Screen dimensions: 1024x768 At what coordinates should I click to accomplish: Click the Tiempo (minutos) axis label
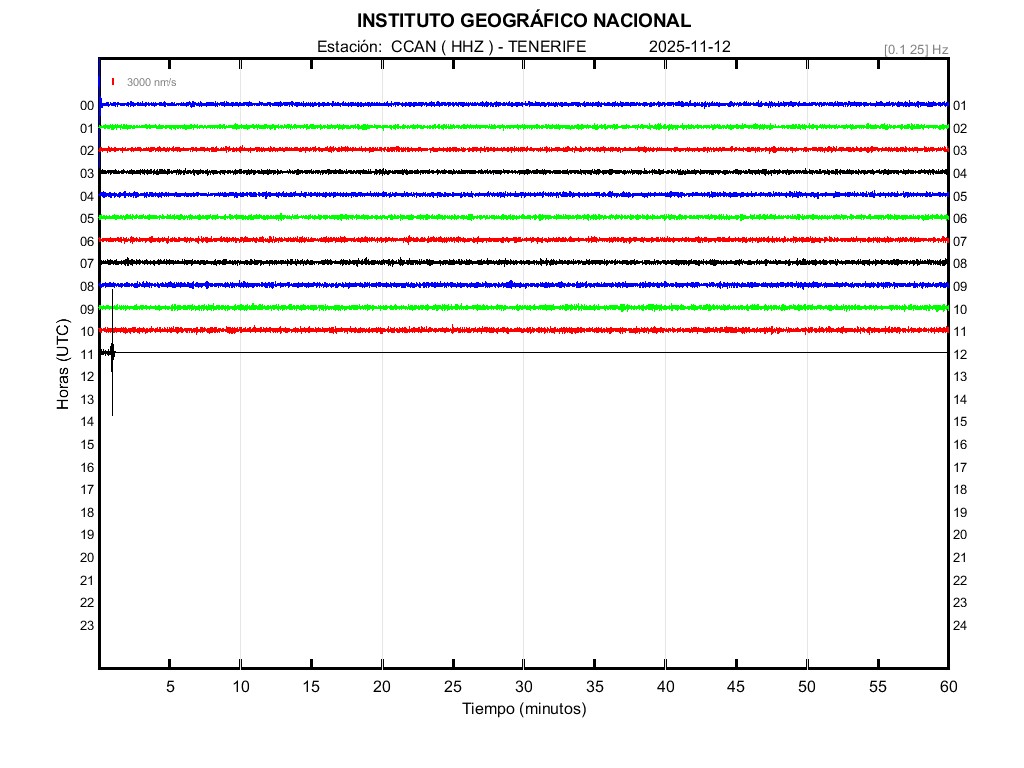tap(523, 709)
